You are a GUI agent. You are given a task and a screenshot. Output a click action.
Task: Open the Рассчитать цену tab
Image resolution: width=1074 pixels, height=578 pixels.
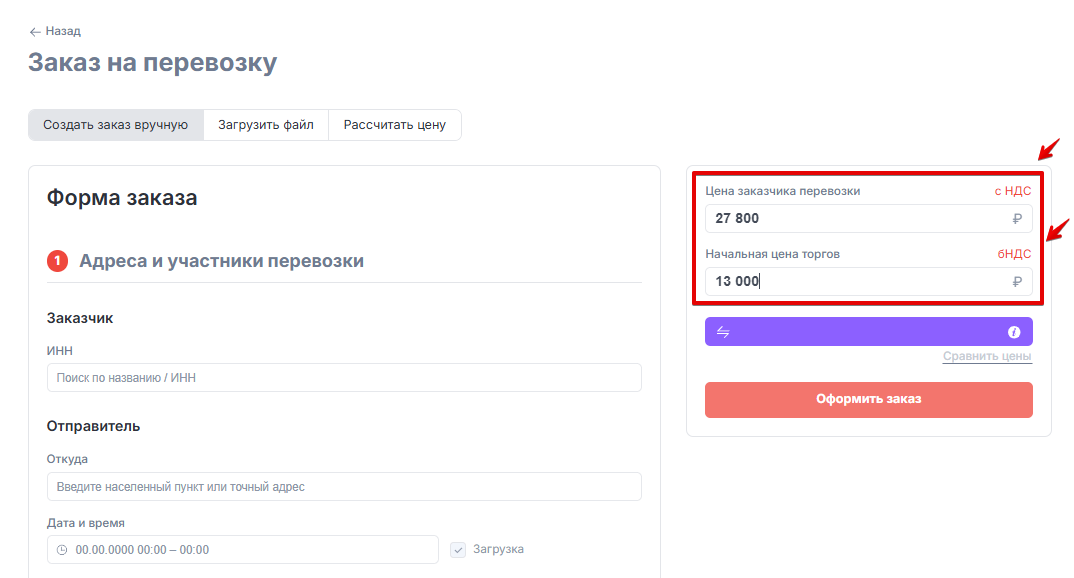click(x=395, y=125)
